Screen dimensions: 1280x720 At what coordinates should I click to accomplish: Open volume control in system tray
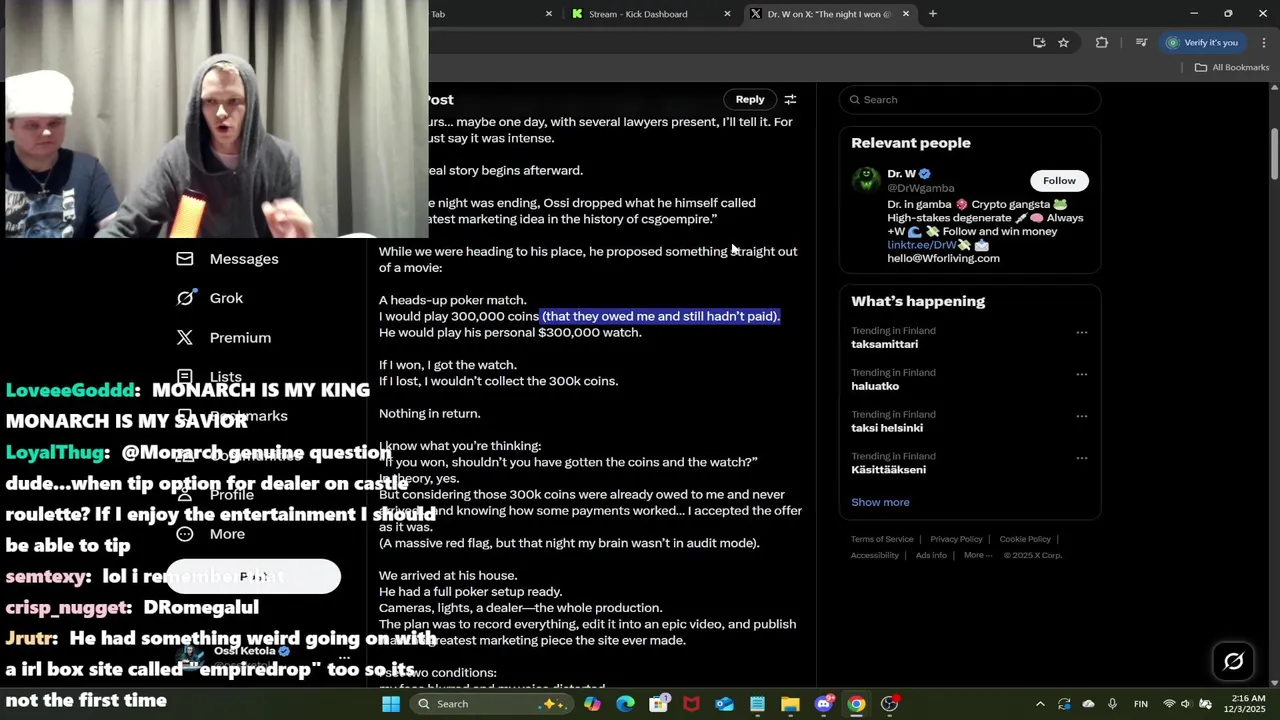click(x=1186, y=704)
